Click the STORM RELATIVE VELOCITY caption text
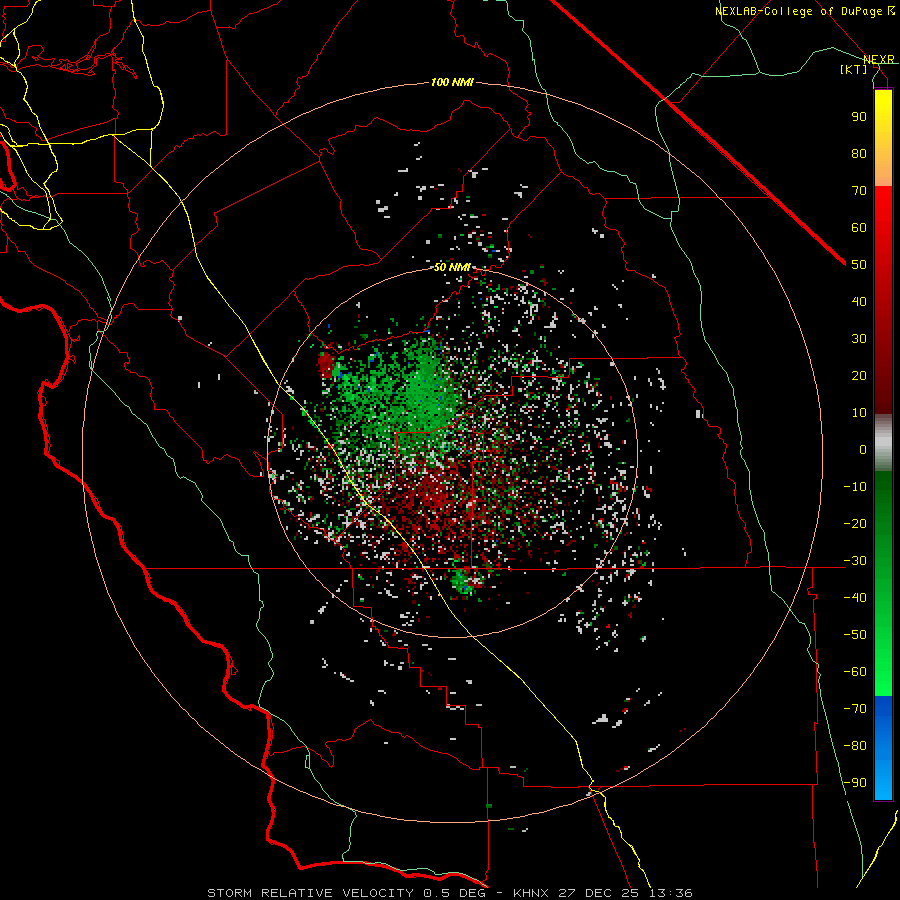Screen dimensions: 900x900 (x=310, y=893)
